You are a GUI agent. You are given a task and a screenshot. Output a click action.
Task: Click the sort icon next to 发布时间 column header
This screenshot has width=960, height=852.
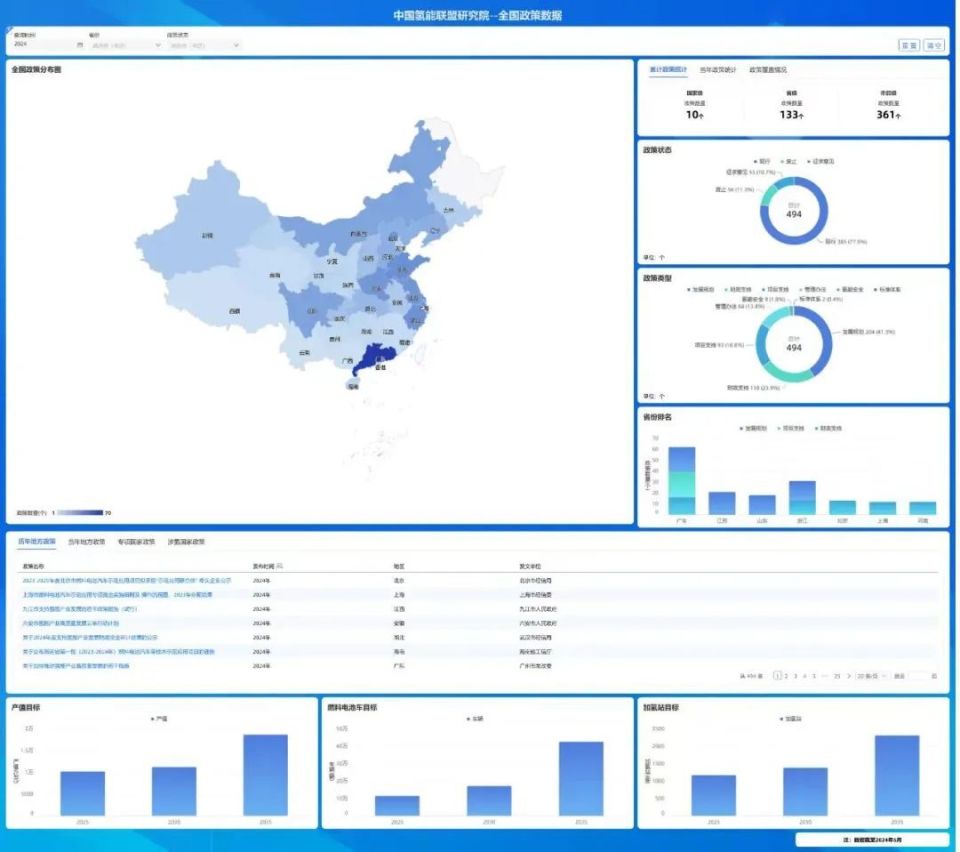(x=280, y=566)
